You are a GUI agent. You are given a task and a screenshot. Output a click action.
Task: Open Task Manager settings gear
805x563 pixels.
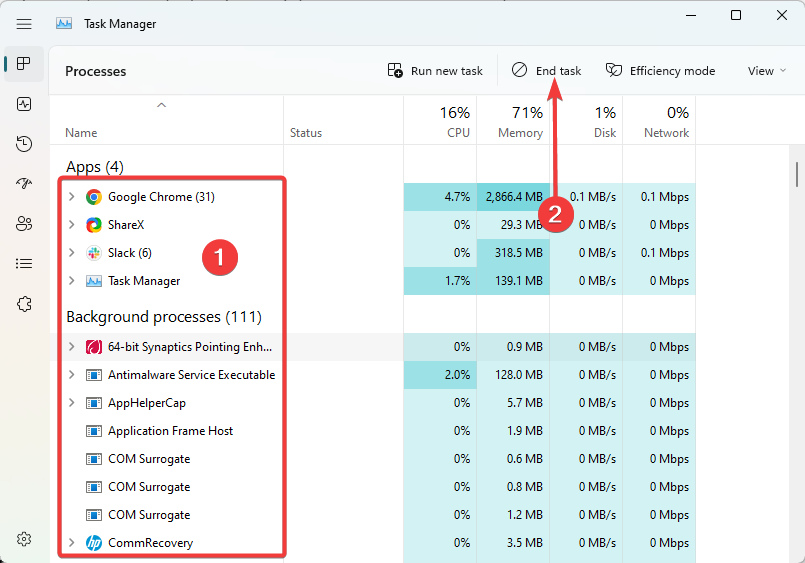coord(24,539)
